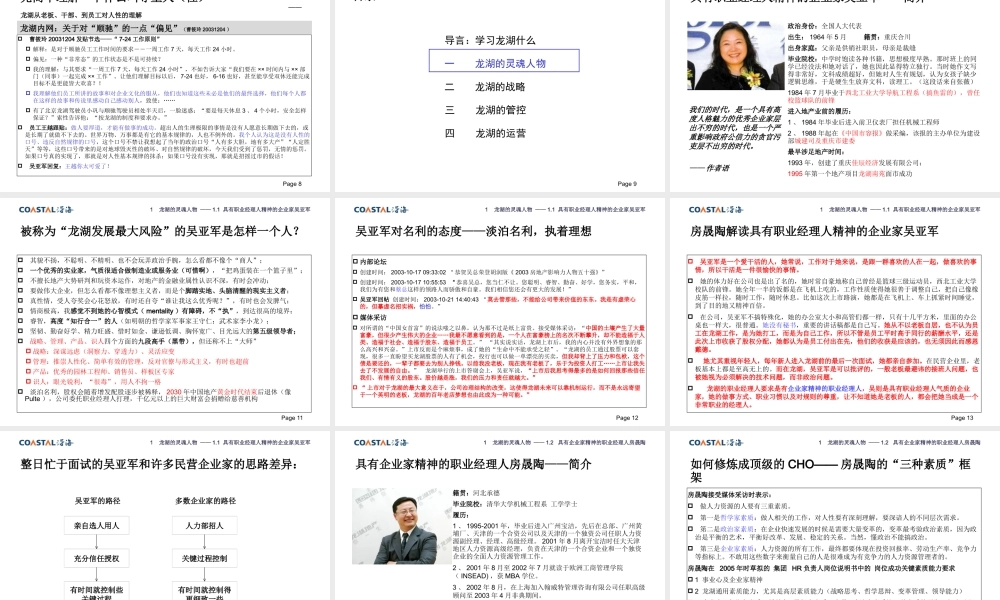Click COASTAL logo on the 房晟陶——简介 slide
The width and height of the screenshot is (1000, 600).
click(x=381, y=443)
